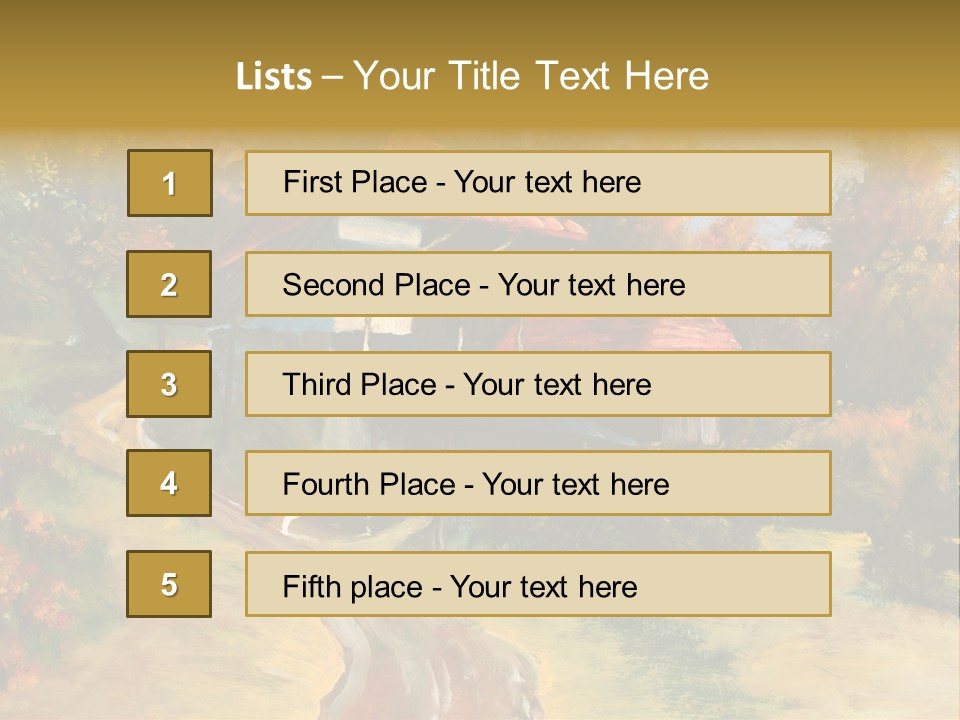Click the 'Second Place - Your text here' box

coord(538,284)
